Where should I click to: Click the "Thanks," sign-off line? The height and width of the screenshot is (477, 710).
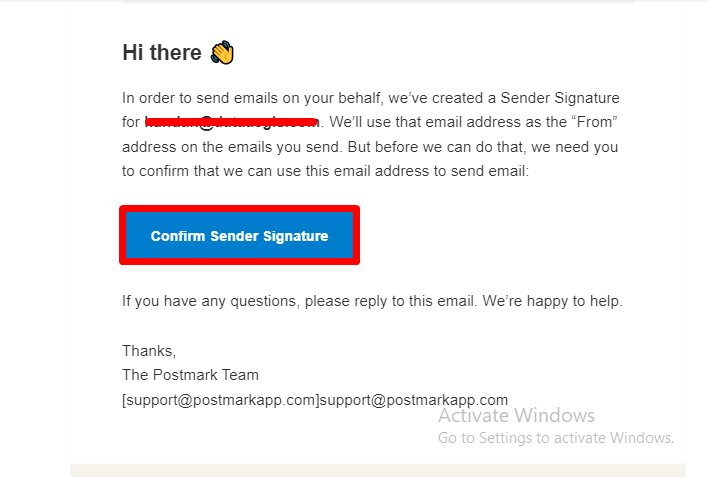(149, 351)
